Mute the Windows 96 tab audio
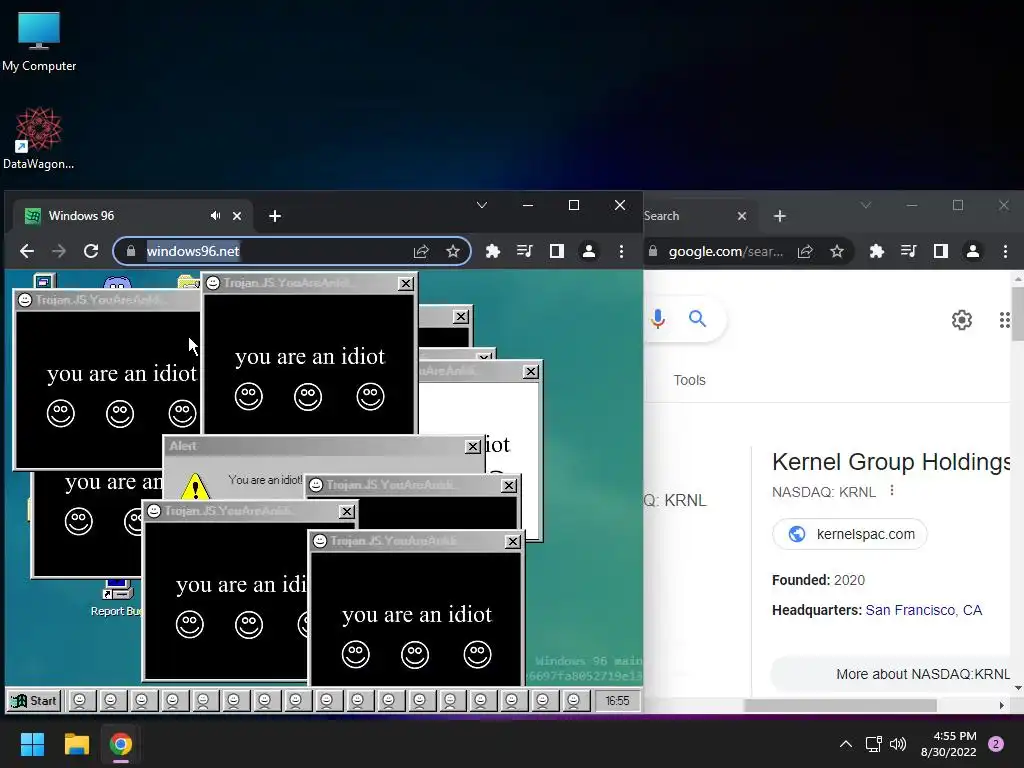The width and height of the screenshot is (1024, 768). pyautogui.click(x=215, y=216)
